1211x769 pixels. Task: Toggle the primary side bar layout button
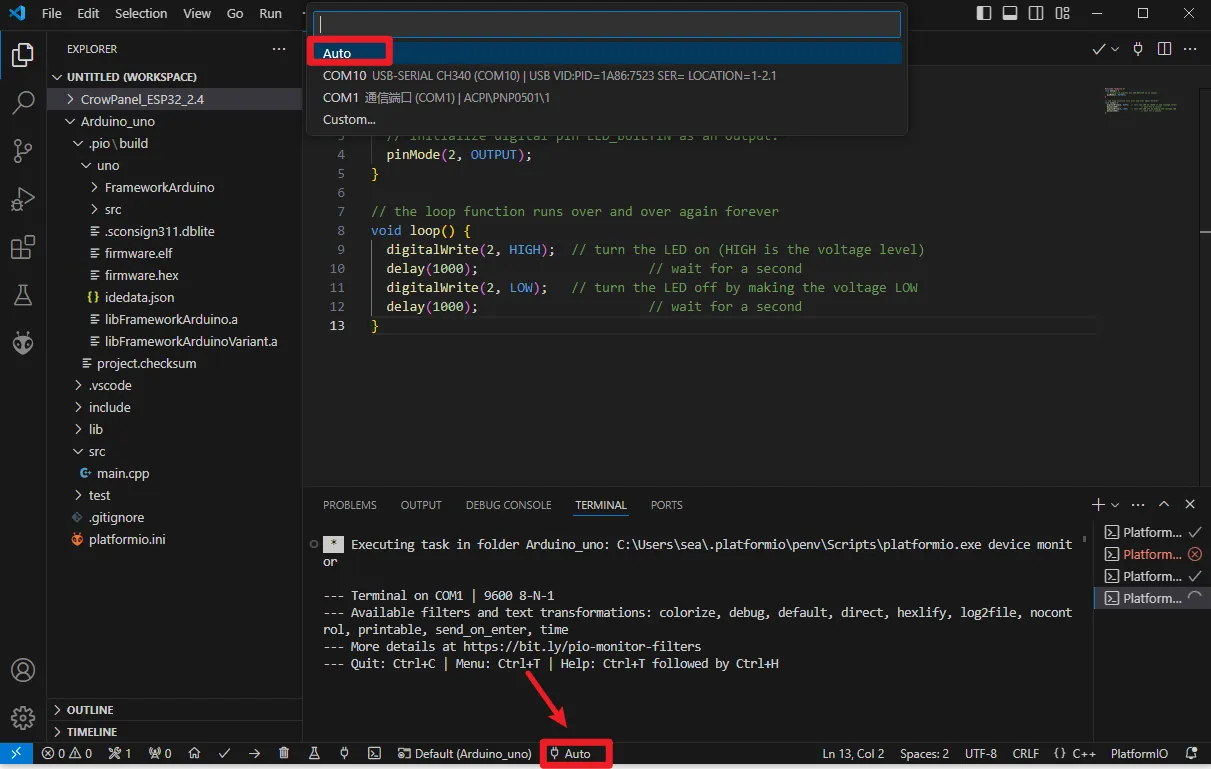984,14
